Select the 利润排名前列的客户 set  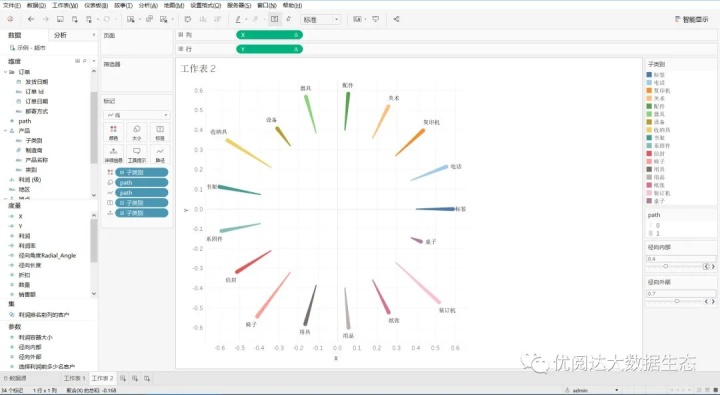tap(44, 315)
